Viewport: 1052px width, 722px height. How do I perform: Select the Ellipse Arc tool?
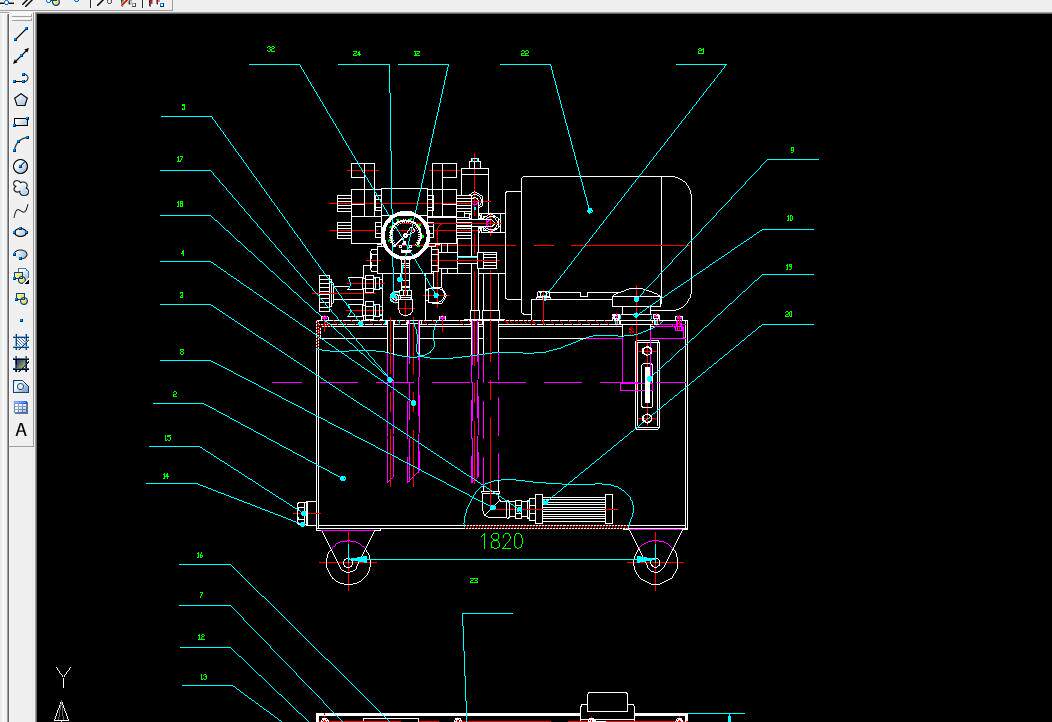click(x=21, y=254)
